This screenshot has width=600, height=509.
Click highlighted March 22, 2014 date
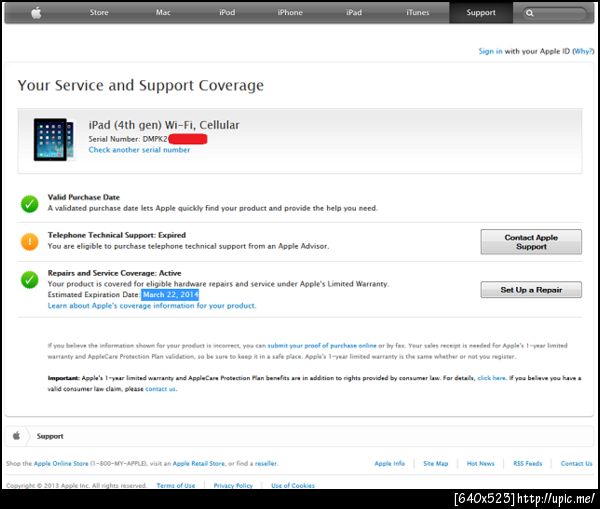170,295
